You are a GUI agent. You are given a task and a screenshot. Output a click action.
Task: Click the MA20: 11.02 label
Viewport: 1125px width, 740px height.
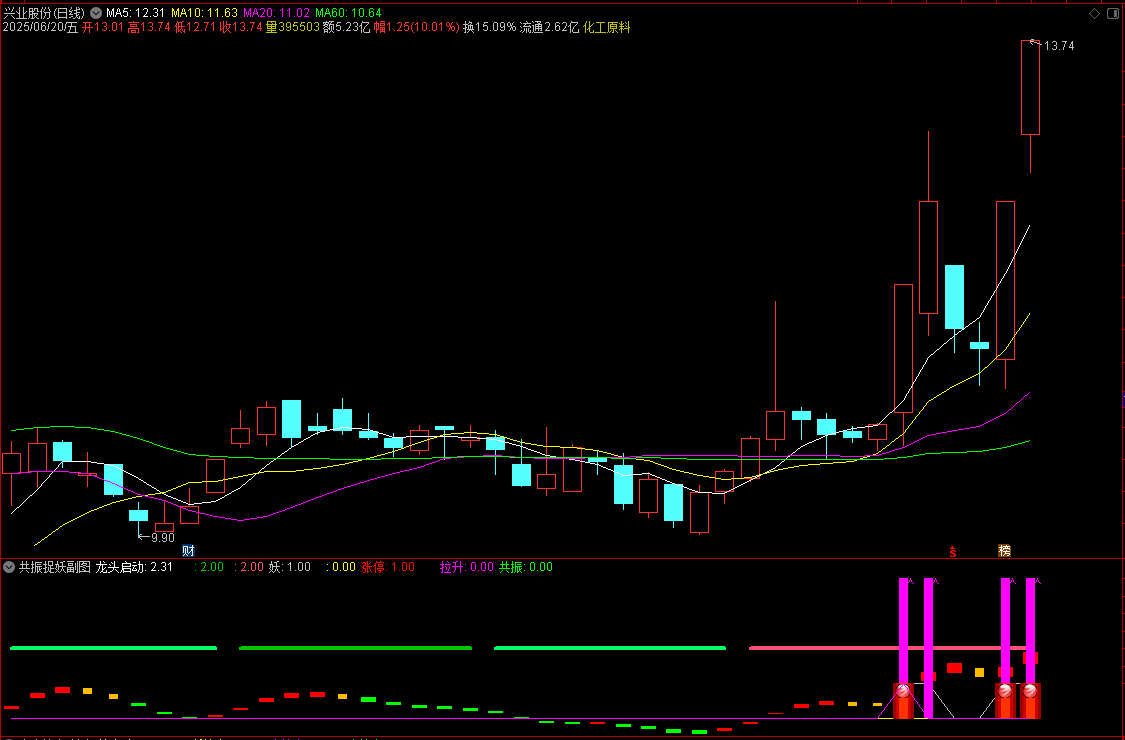tap(276, 13)
